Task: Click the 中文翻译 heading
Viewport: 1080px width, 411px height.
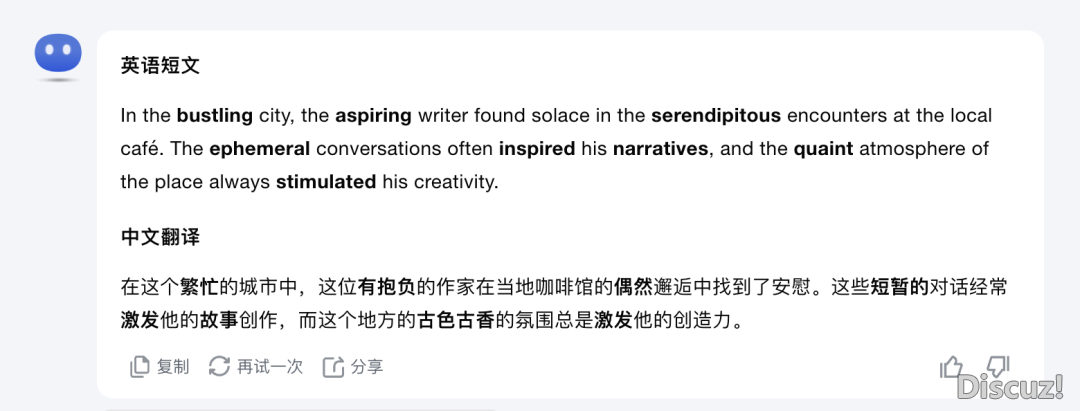Action: pyautogui.click(x=160, y=238)
